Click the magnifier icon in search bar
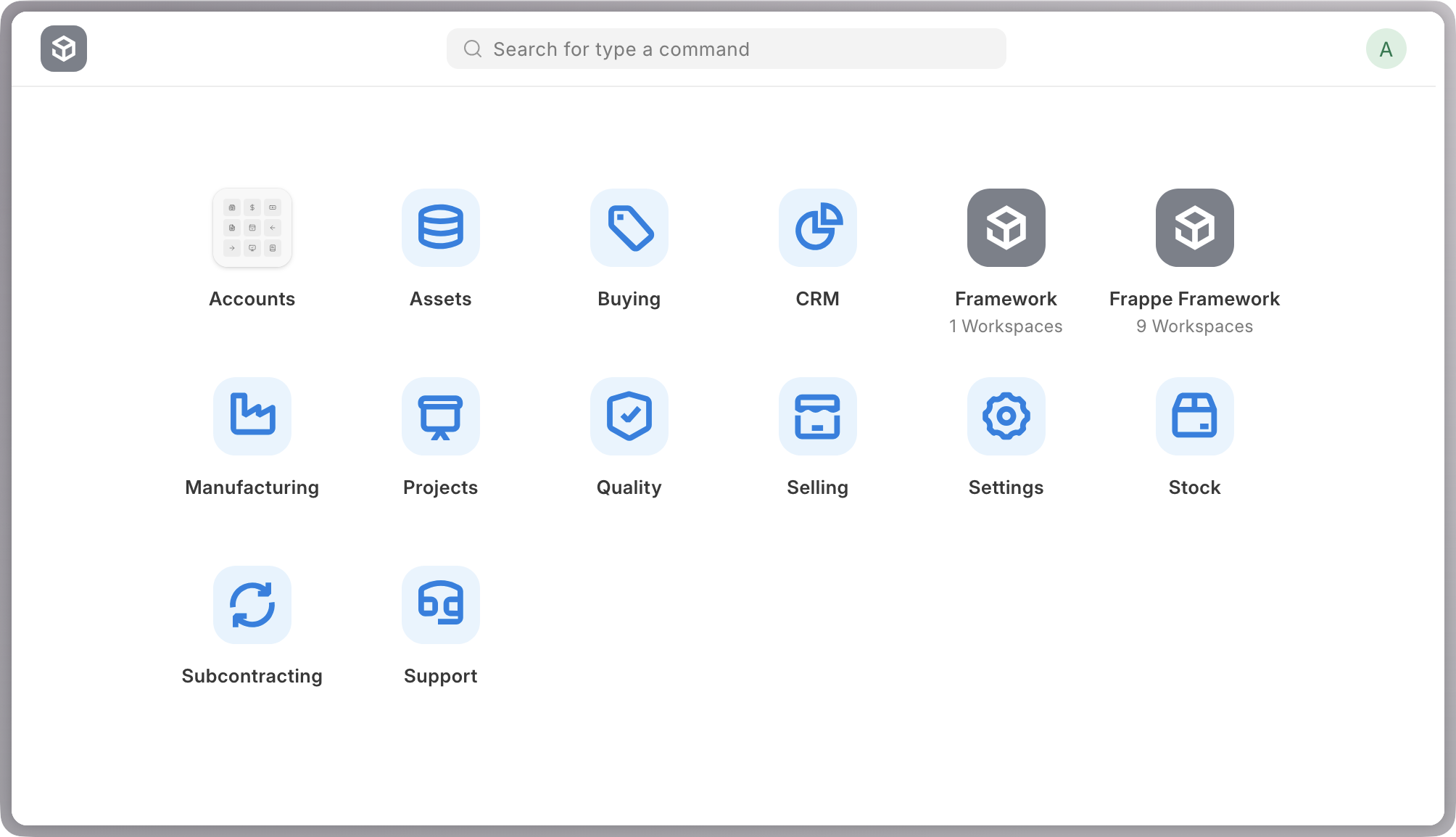Image resolution: width=1456 pixels, height=837 pixels. (x=473, y=49)
